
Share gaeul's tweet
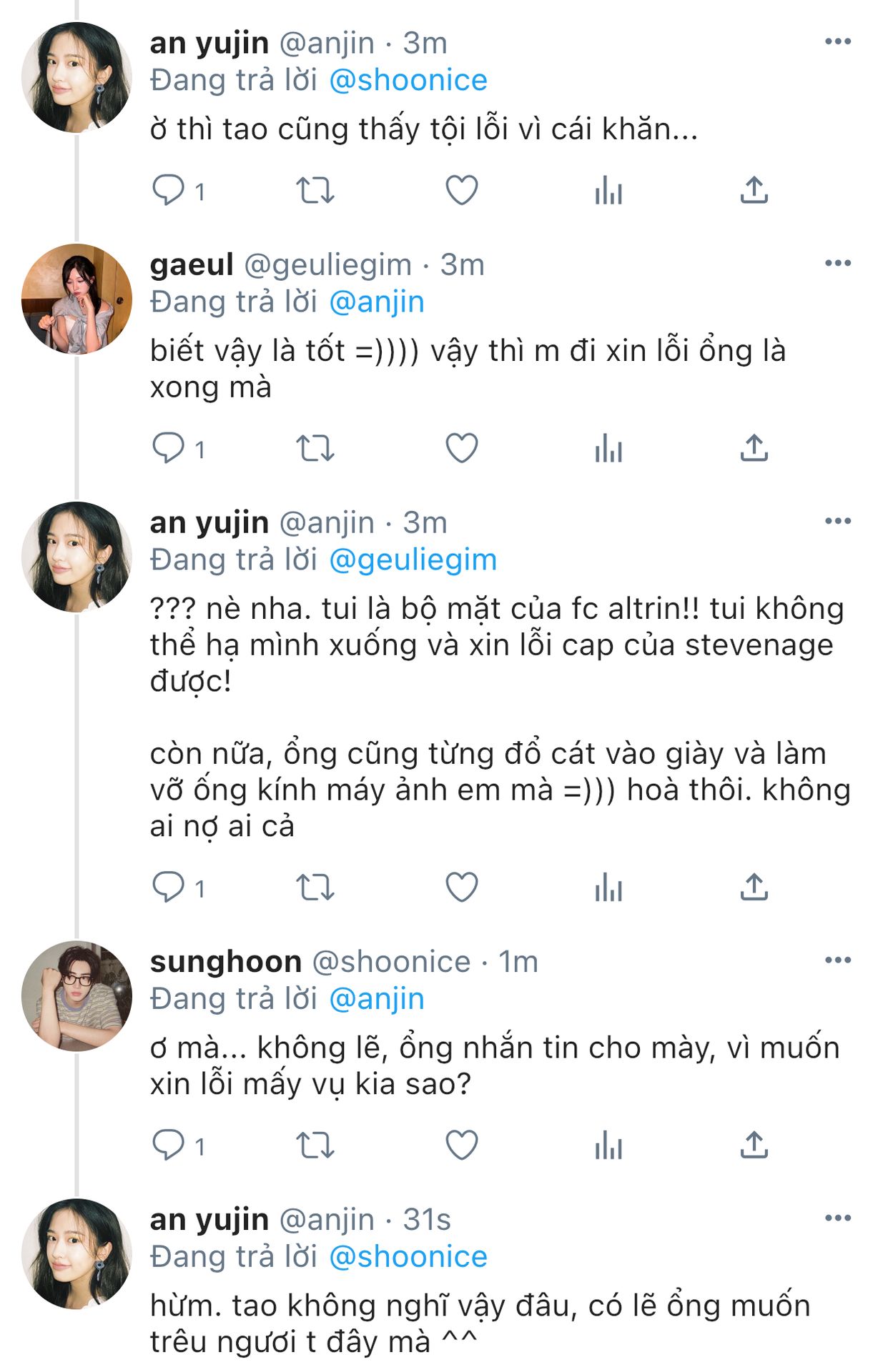click(754, 449)
